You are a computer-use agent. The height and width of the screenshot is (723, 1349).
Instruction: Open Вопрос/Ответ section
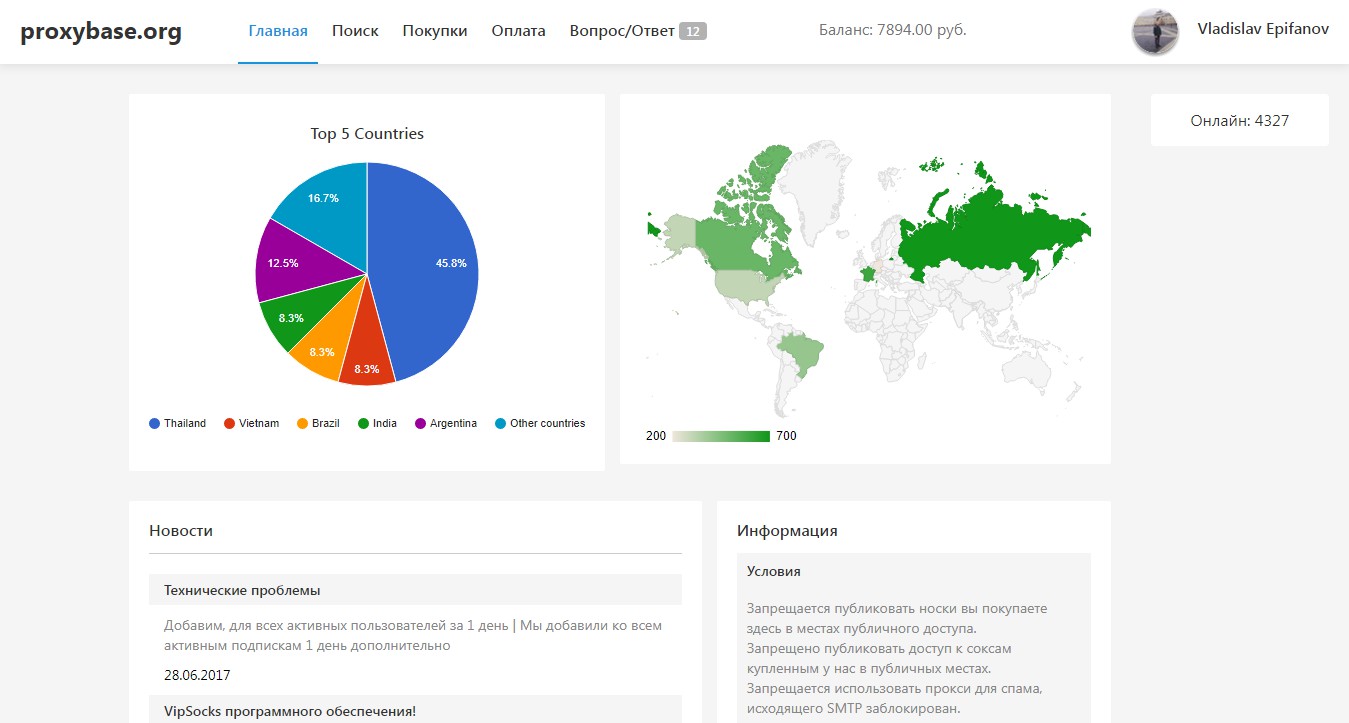(x=622, y=31)
